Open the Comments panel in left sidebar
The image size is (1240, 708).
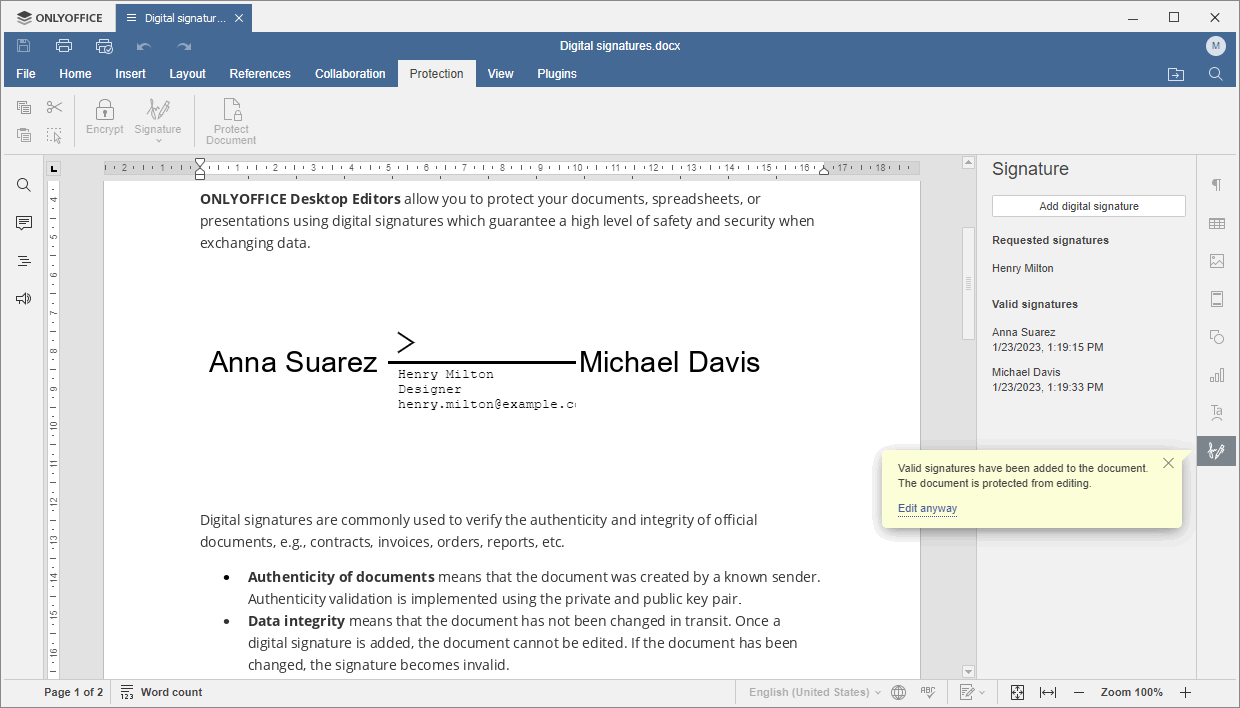pos(23,223)
